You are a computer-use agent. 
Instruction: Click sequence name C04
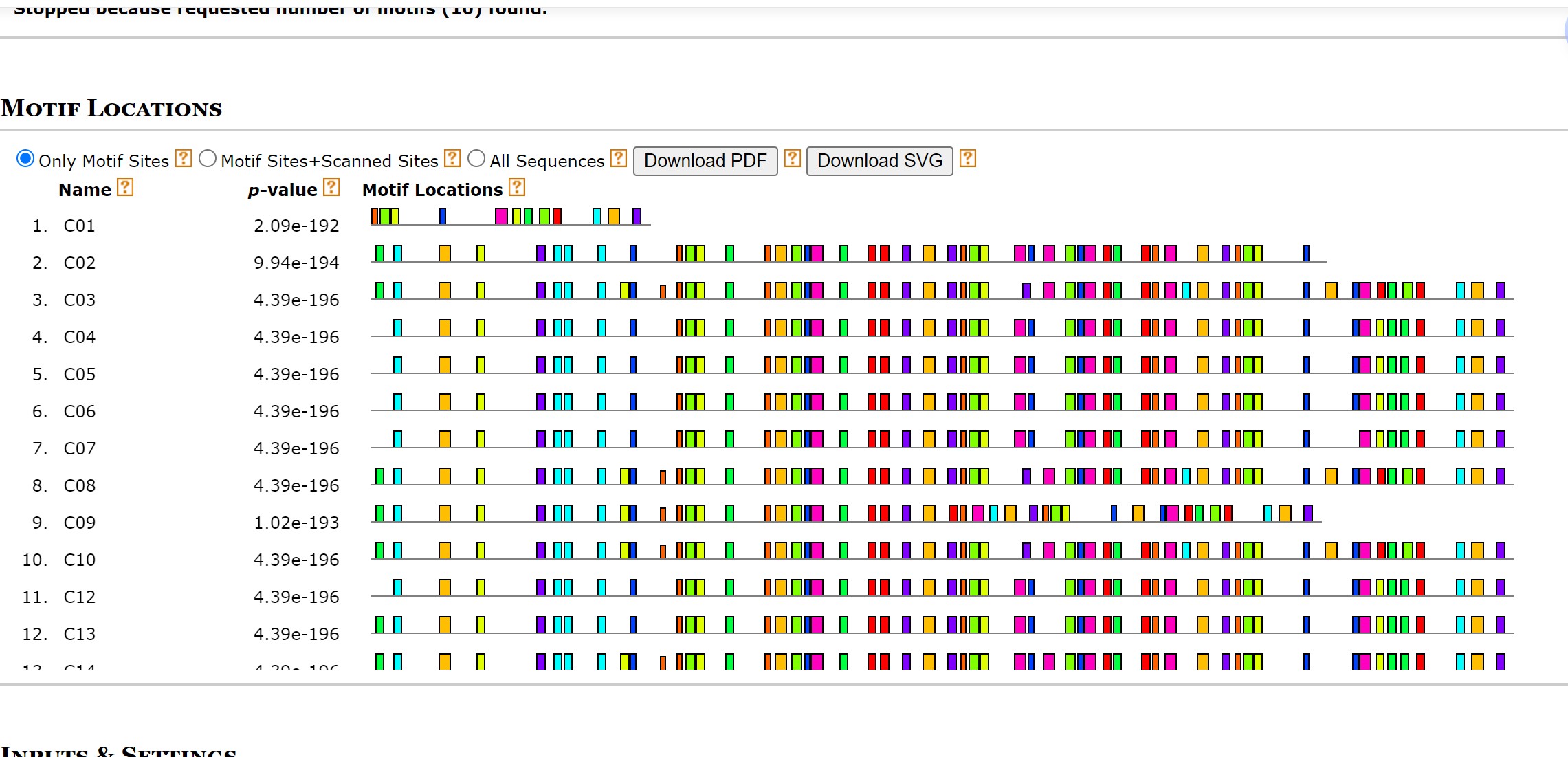pyautogui.click(x=79, y=338)
